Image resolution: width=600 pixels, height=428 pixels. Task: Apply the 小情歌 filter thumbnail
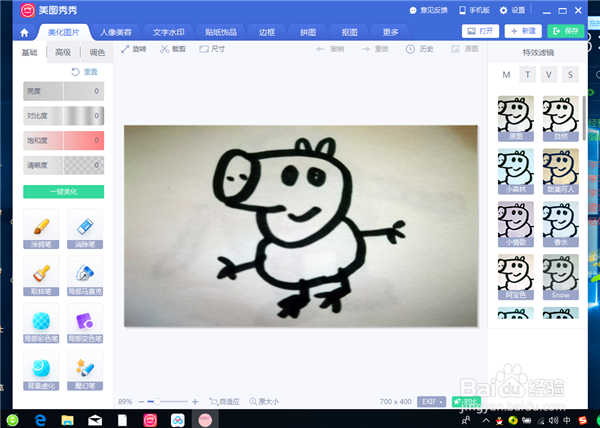click(516, 224)
